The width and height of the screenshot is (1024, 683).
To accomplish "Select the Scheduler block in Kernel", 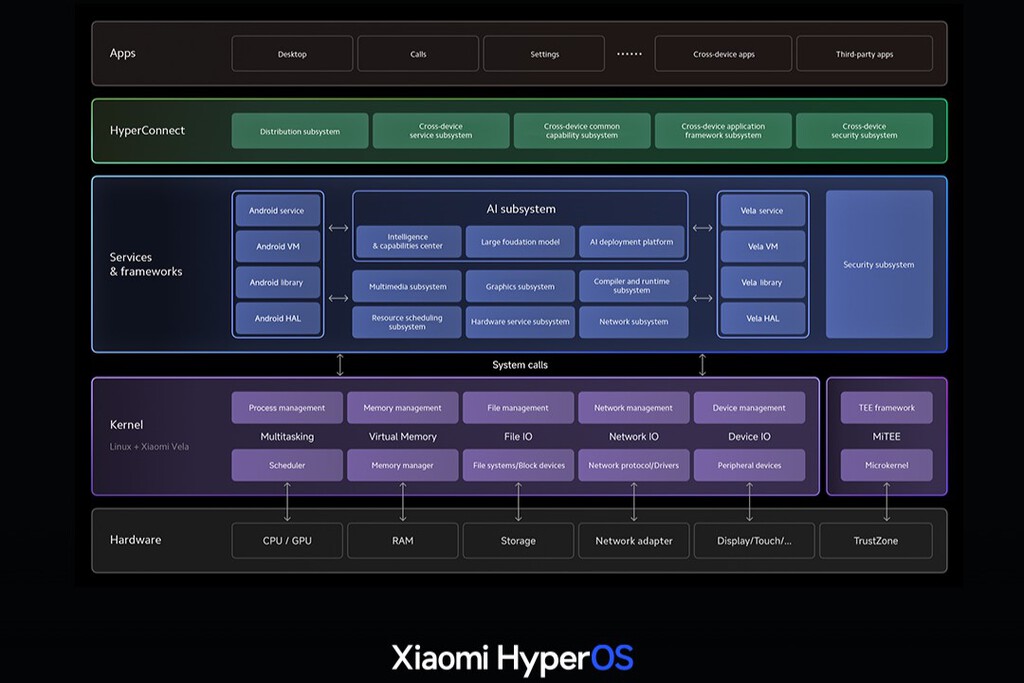I will click(287, 465).
